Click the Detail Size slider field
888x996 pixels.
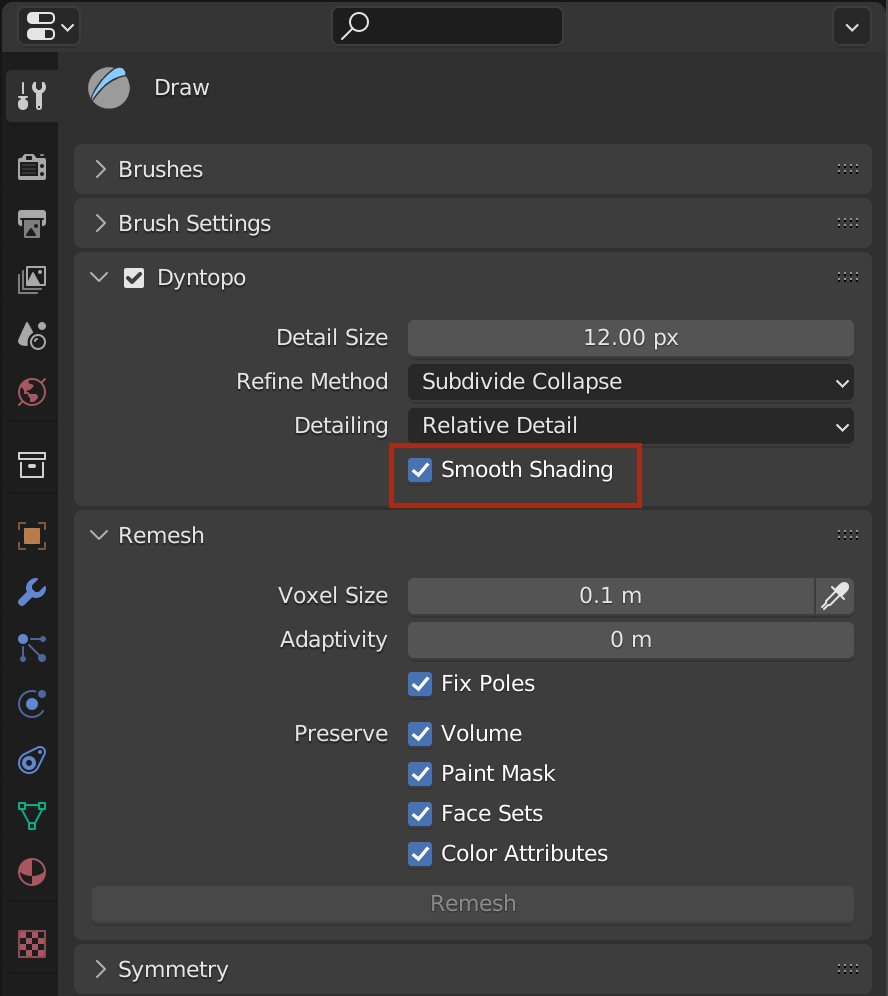click(630, 338)
